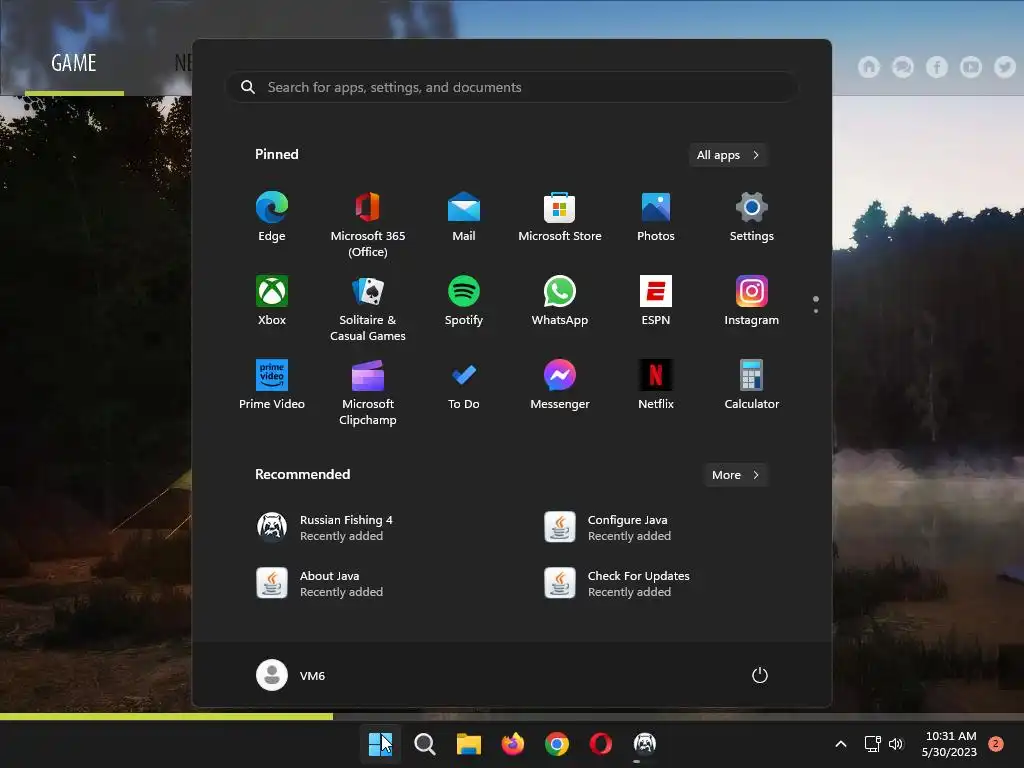Screen dimensions: 1024x768
Task: Launch Google Chrome from taskbar
Action: [557, 744]
